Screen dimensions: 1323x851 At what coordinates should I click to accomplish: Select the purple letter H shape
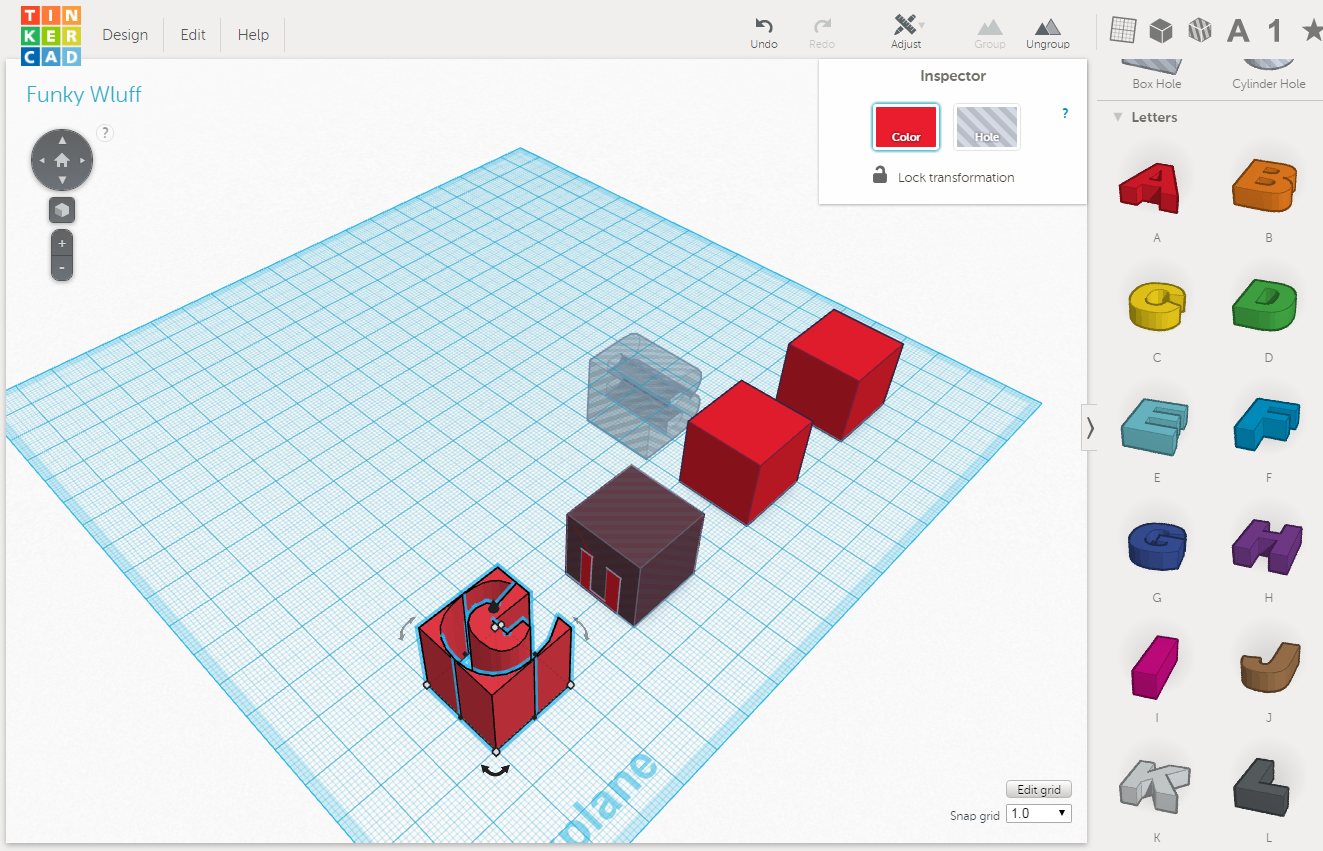tap(1265, 545)
